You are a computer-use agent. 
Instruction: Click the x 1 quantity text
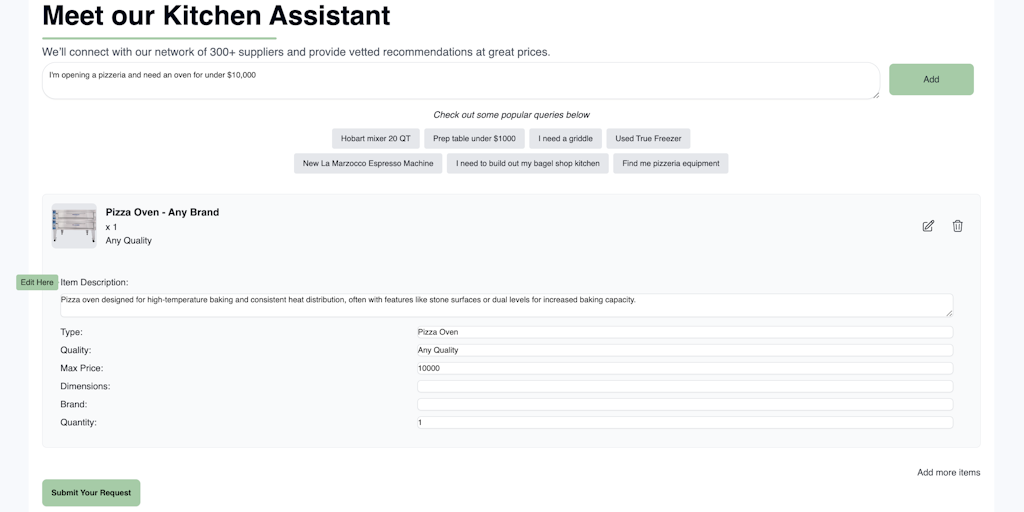112,227
